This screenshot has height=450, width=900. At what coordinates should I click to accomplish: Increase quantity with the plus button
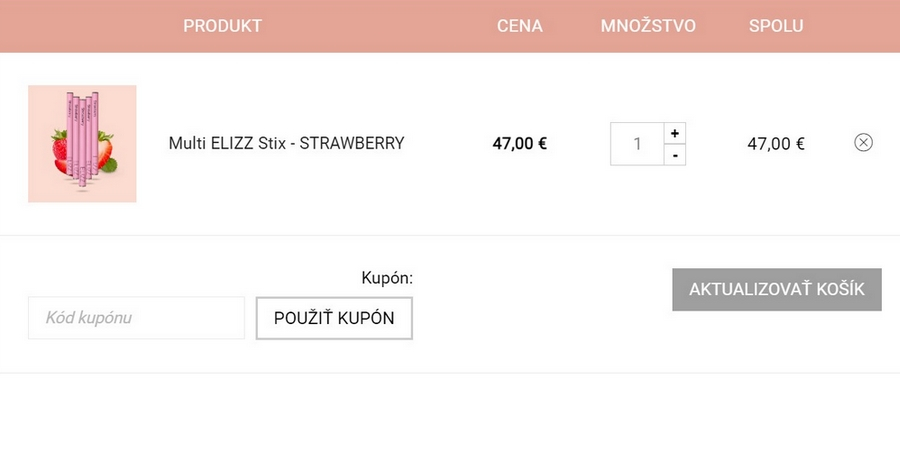coord(674,133)
